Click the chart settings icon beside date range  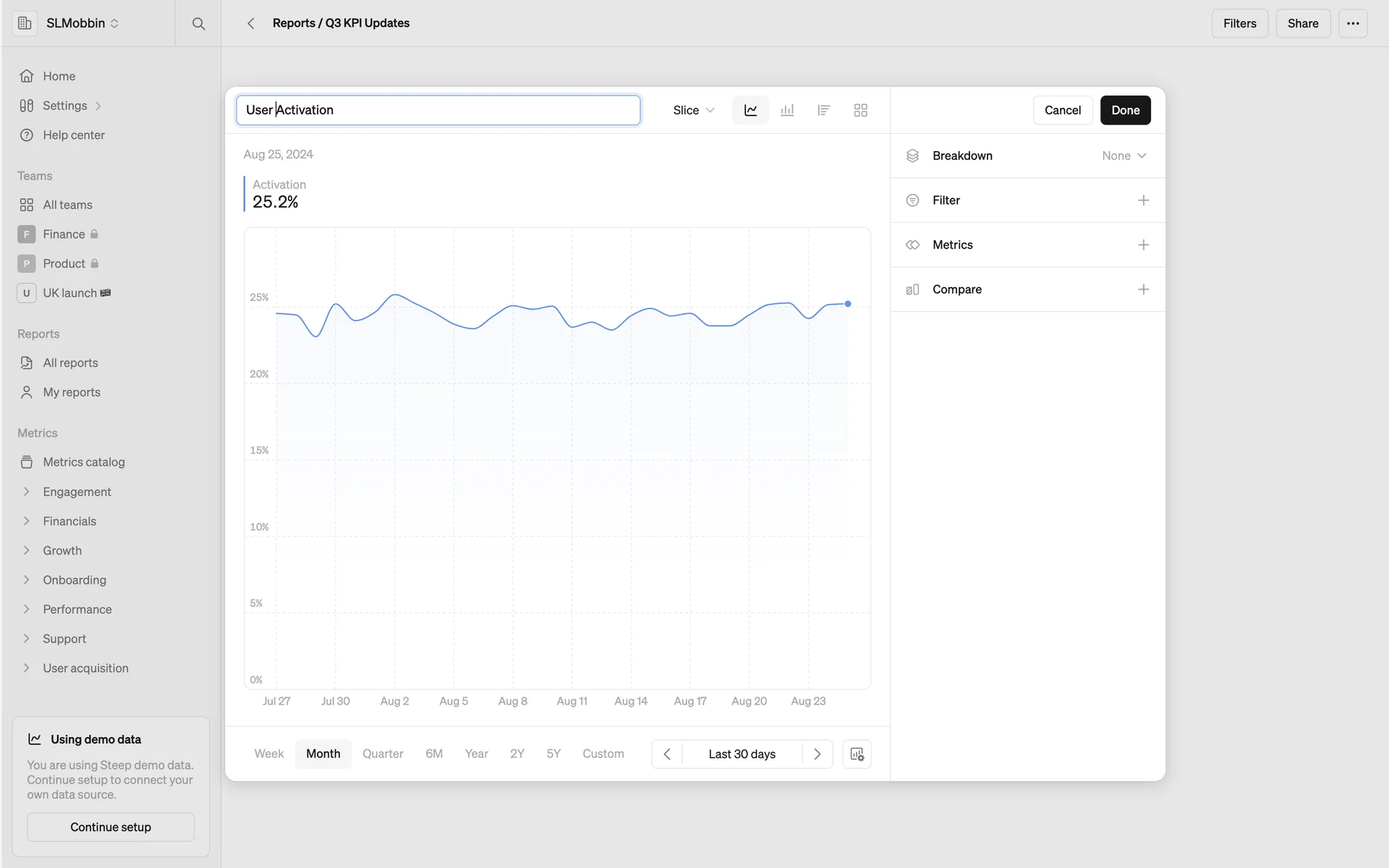[x=857, y=754]
